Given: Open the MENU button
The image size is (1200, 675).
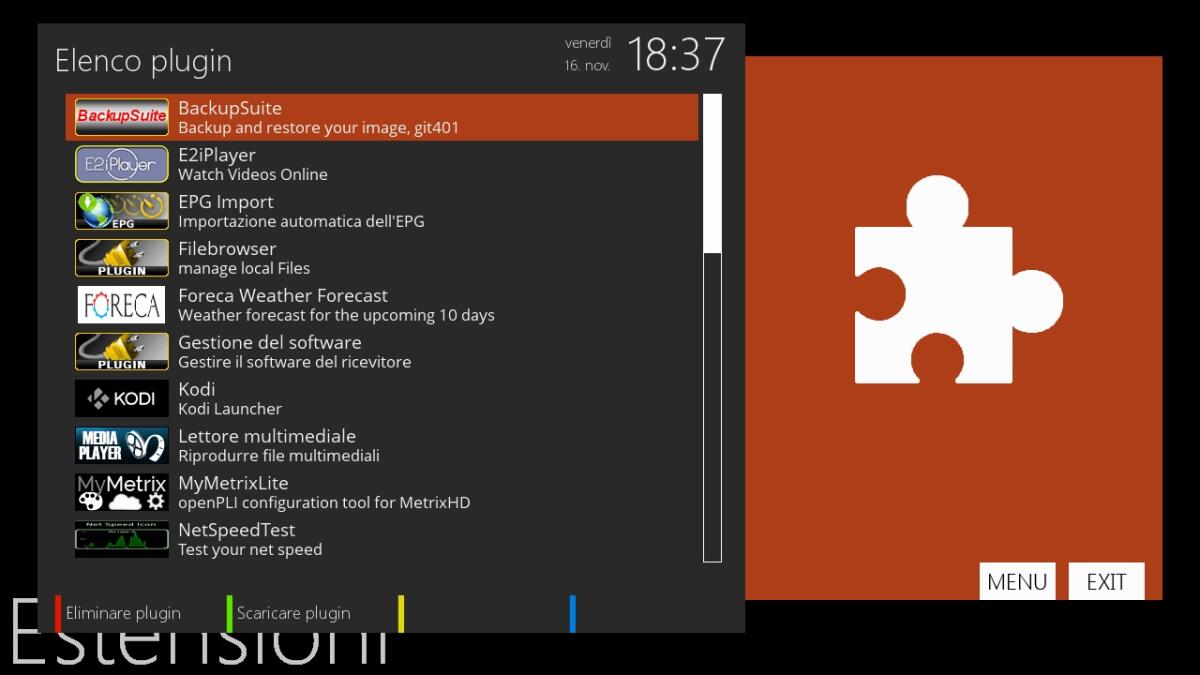Looking at the screenshot, I should coord(1017,581).
